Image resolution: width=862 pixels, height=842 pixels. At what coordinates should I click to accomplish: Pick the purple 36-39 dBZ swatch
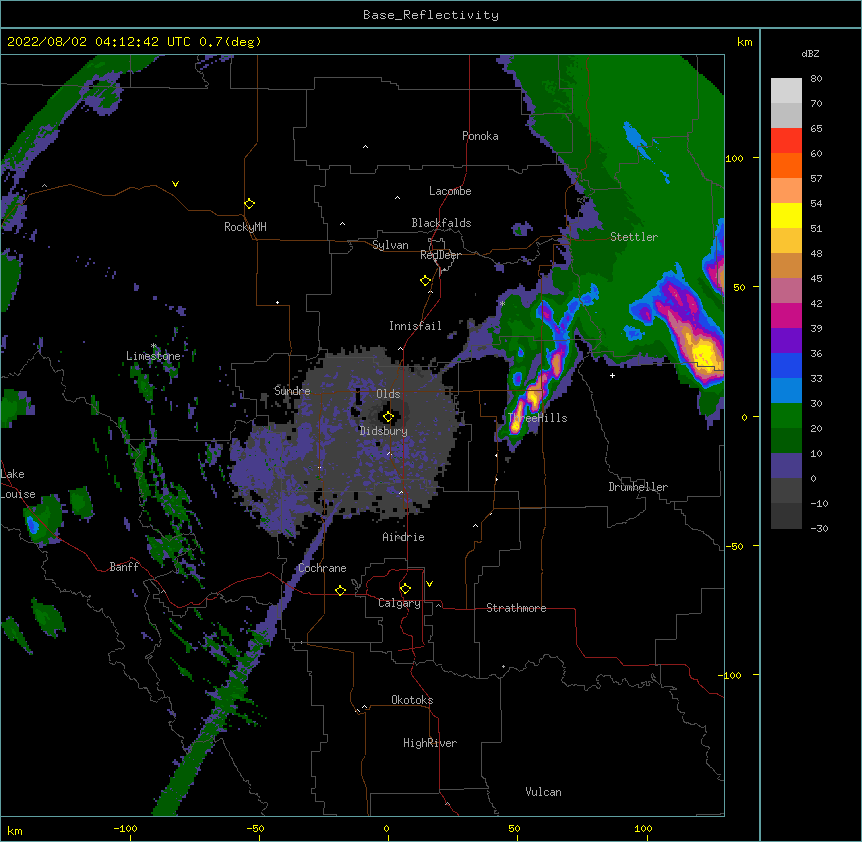pos(786,341)
